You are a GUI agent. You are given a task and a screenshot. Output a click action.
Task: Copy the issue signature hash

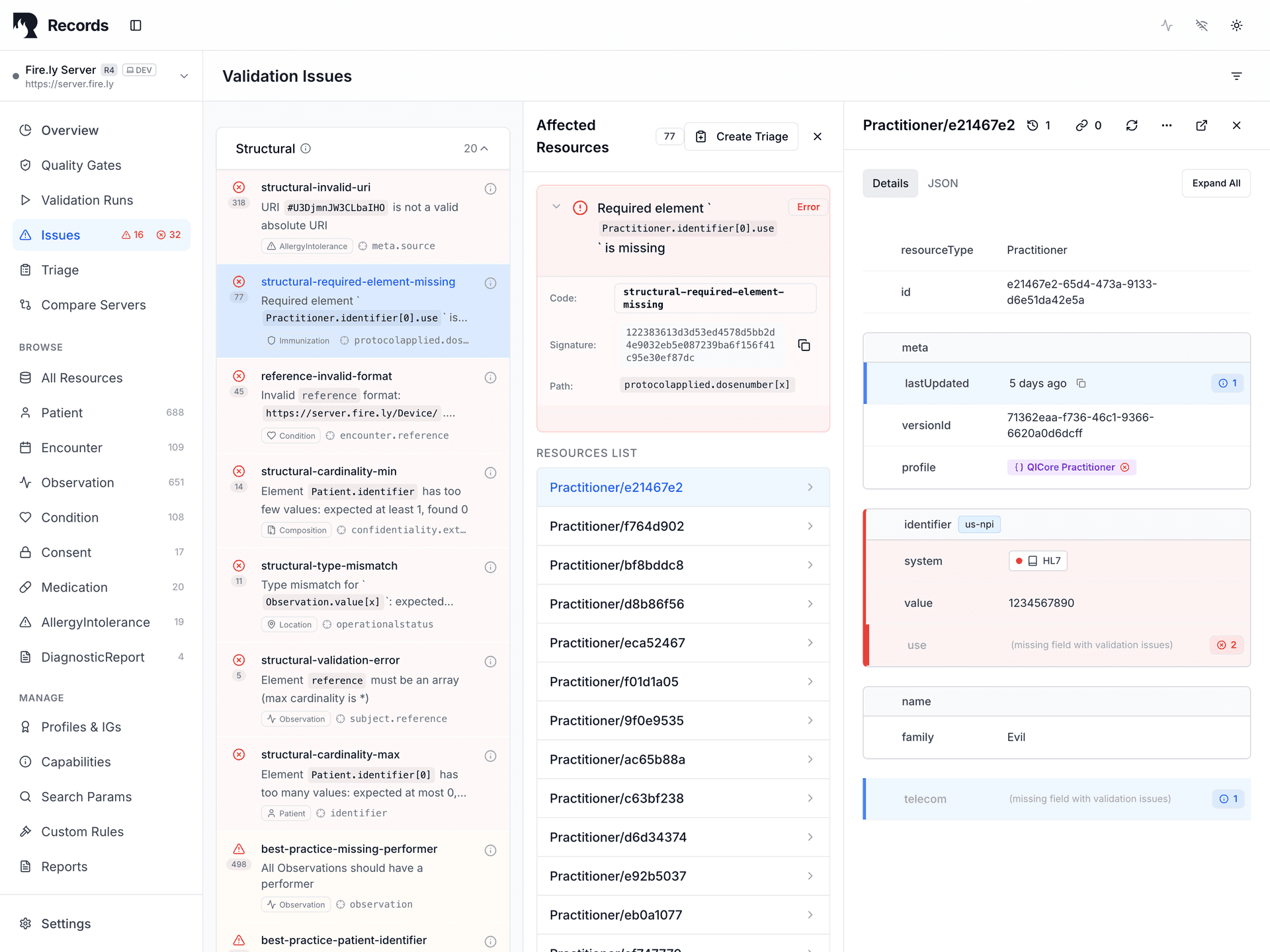click(804, 344)
